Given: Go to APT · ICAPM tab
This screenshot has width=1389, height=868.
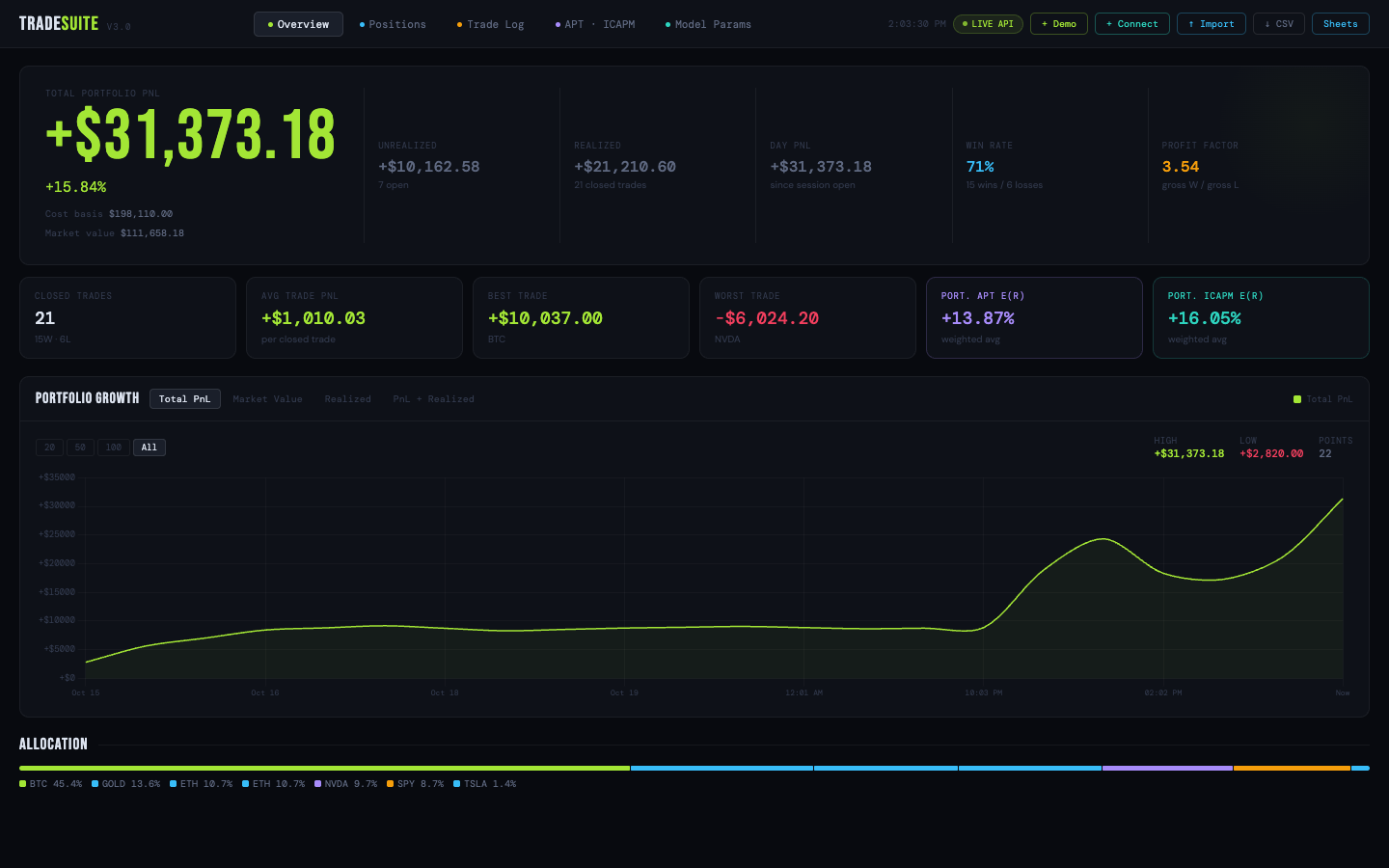Looking at the screenshot, I should click(x=595, y=24).
